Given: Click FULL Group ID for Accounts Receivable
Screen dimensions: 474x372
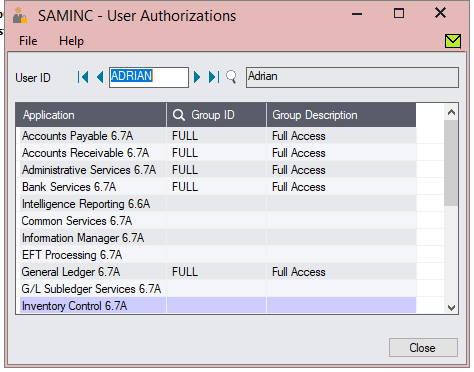Looking at the screenshot, I should pyautogui.click(x=185, y=153).
